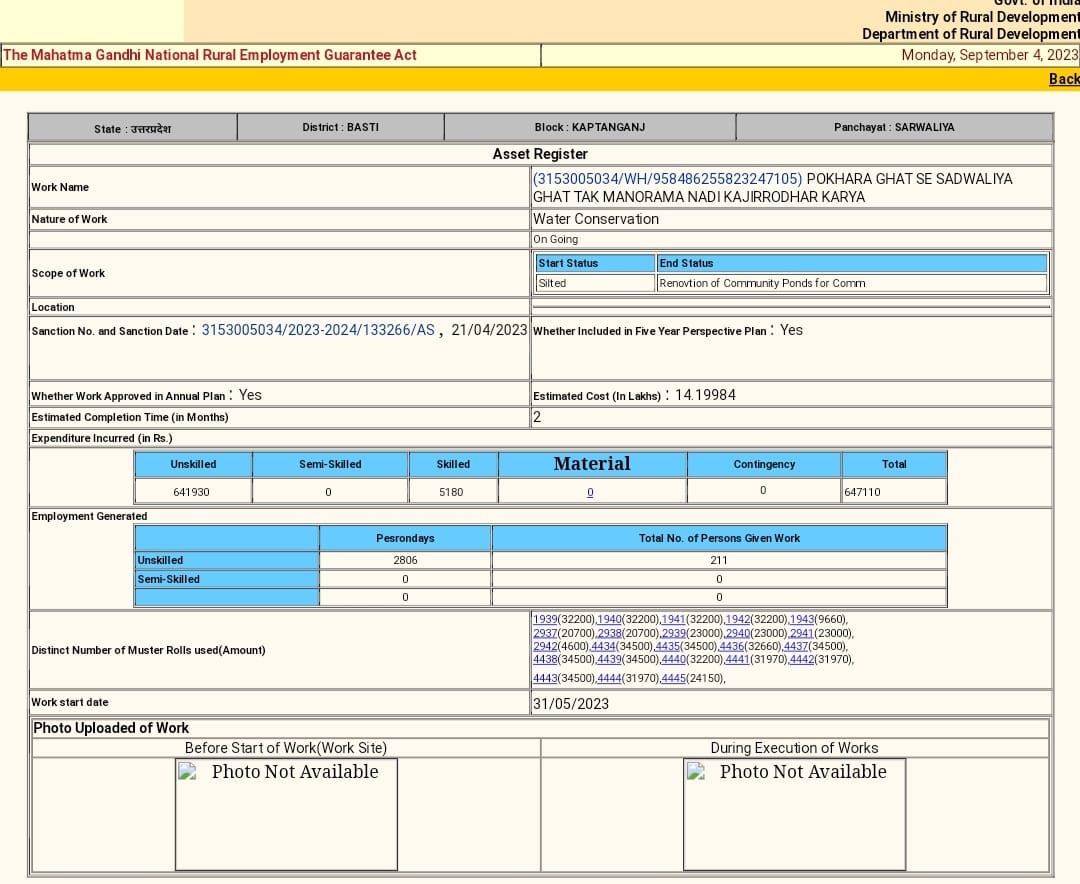Click unskilled persondays value 2806
The image size is (1080, 884).
point(405,560)
